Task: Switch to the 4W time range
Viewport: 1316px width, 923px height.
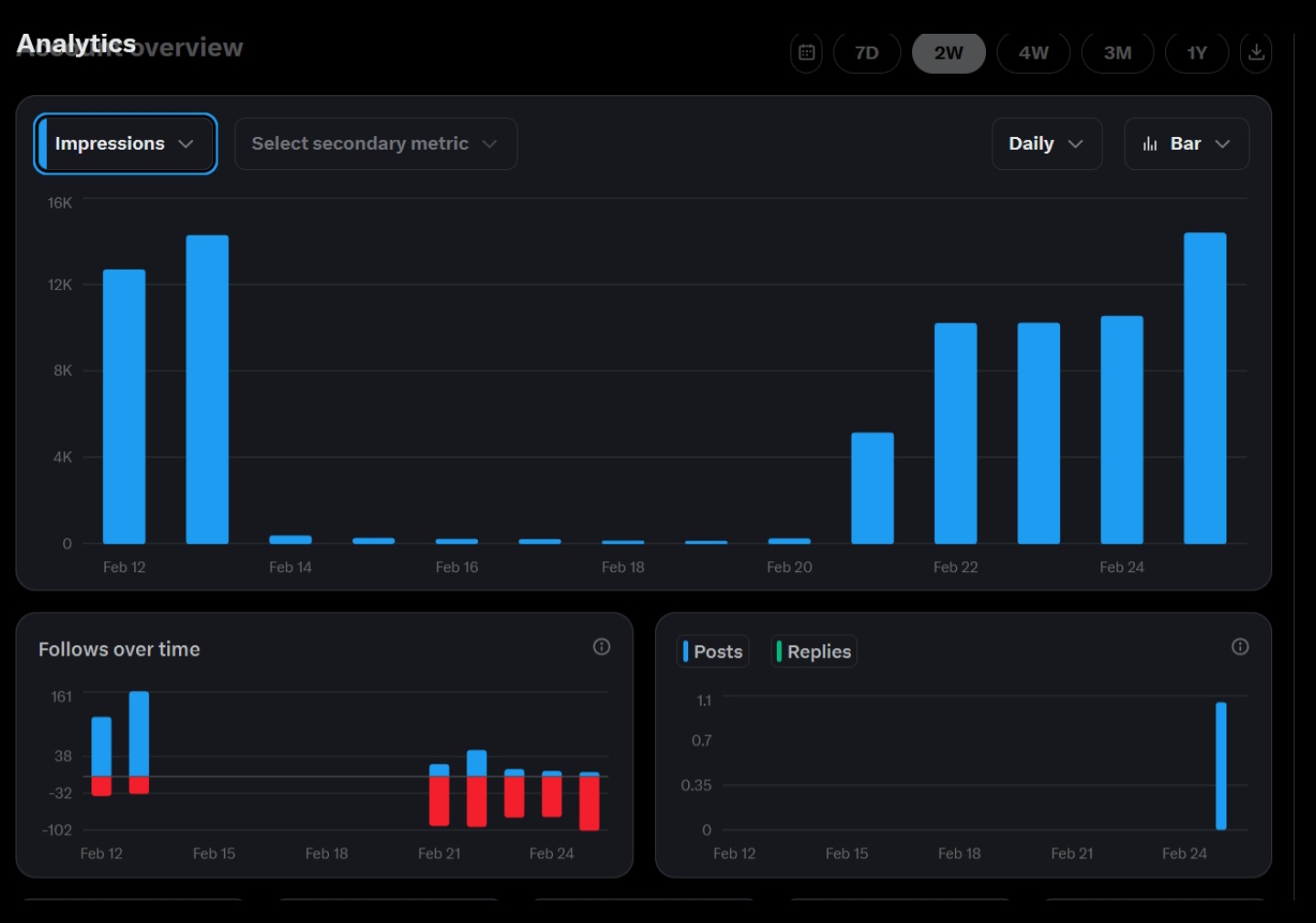Action: click(x=1033, y=53)
